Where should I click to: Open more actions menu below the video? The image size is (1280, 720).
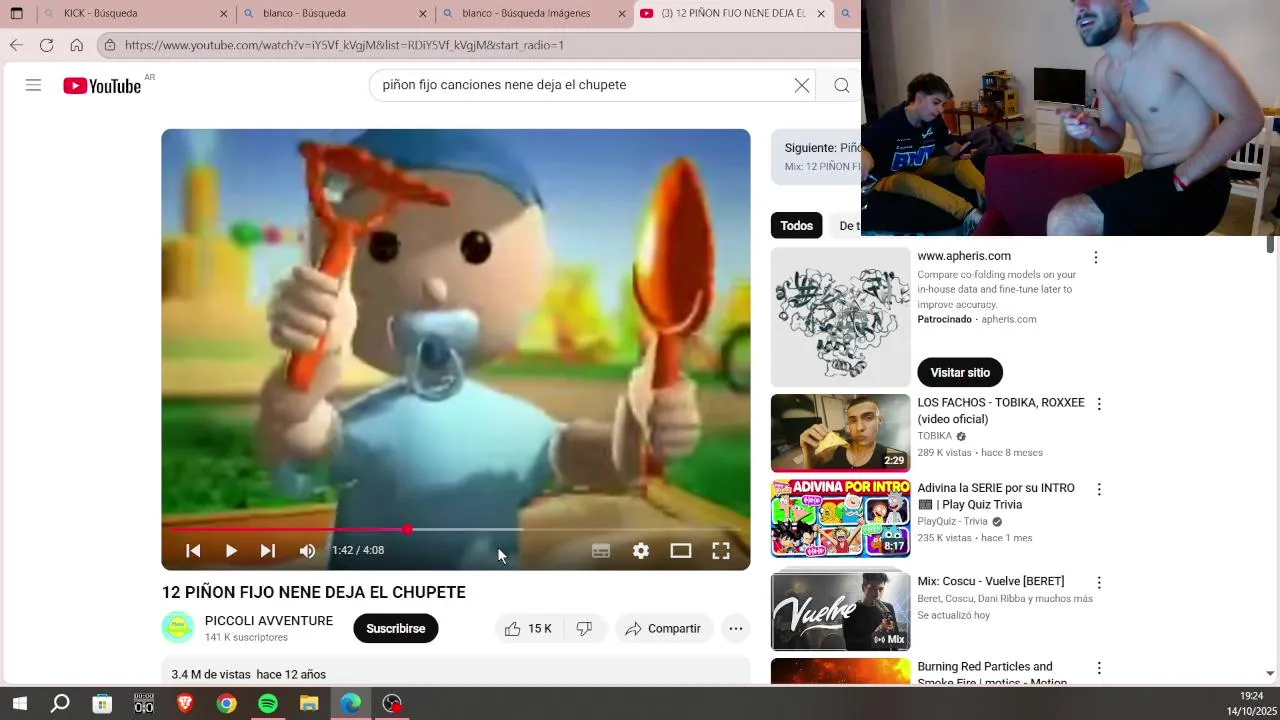(x=736, y=628)
